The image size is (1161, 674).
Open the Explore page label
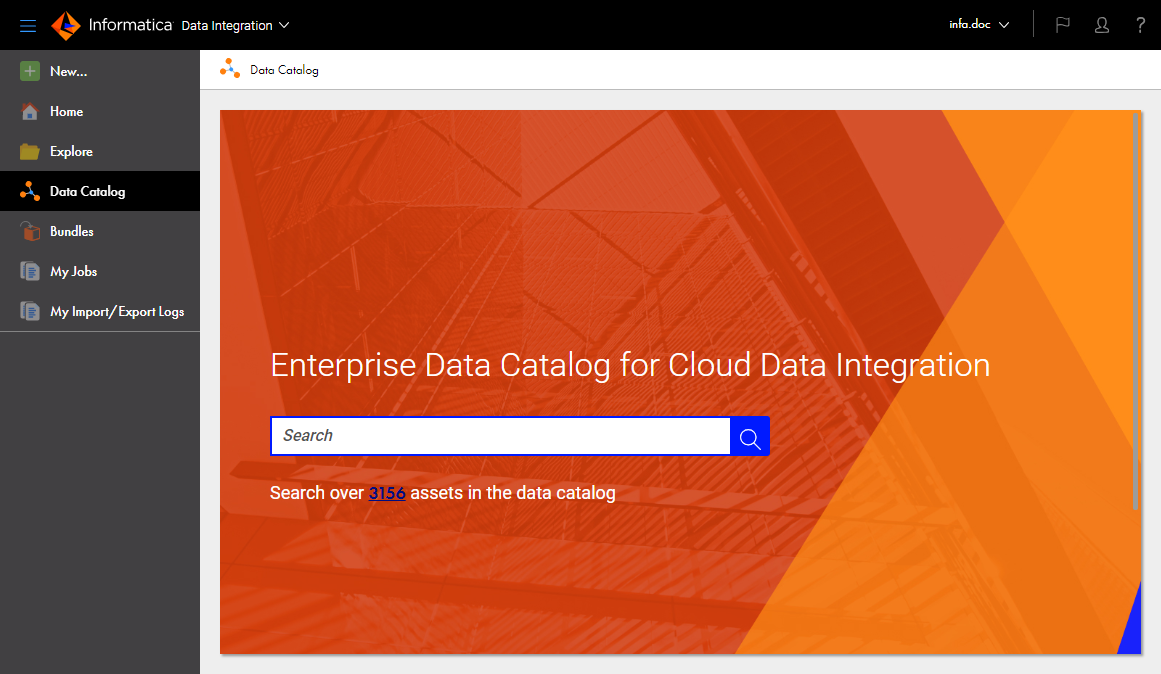tap(71, 151)
